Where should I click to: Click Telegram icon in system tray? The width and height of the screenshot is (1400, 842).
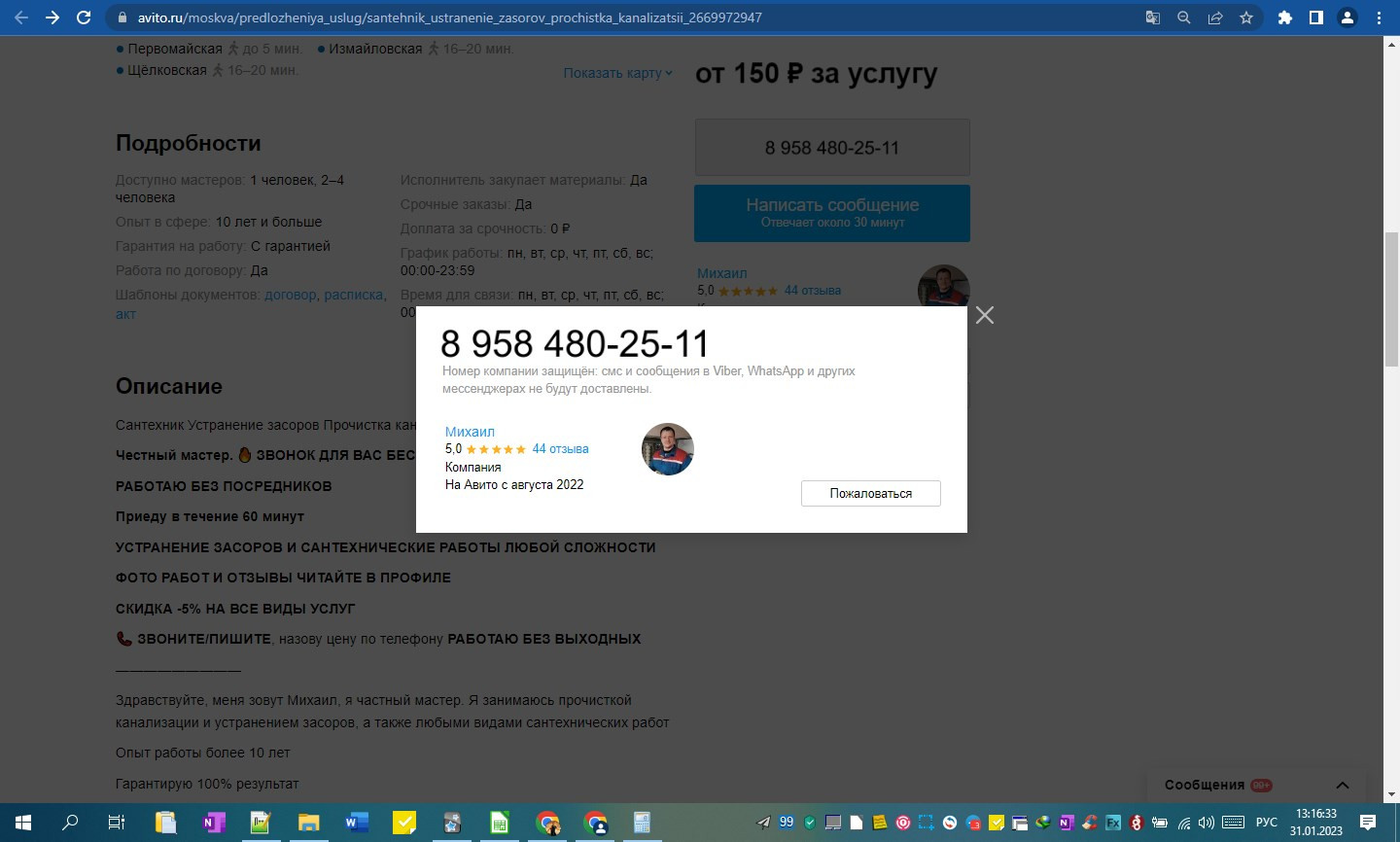(x=763, y=823)
